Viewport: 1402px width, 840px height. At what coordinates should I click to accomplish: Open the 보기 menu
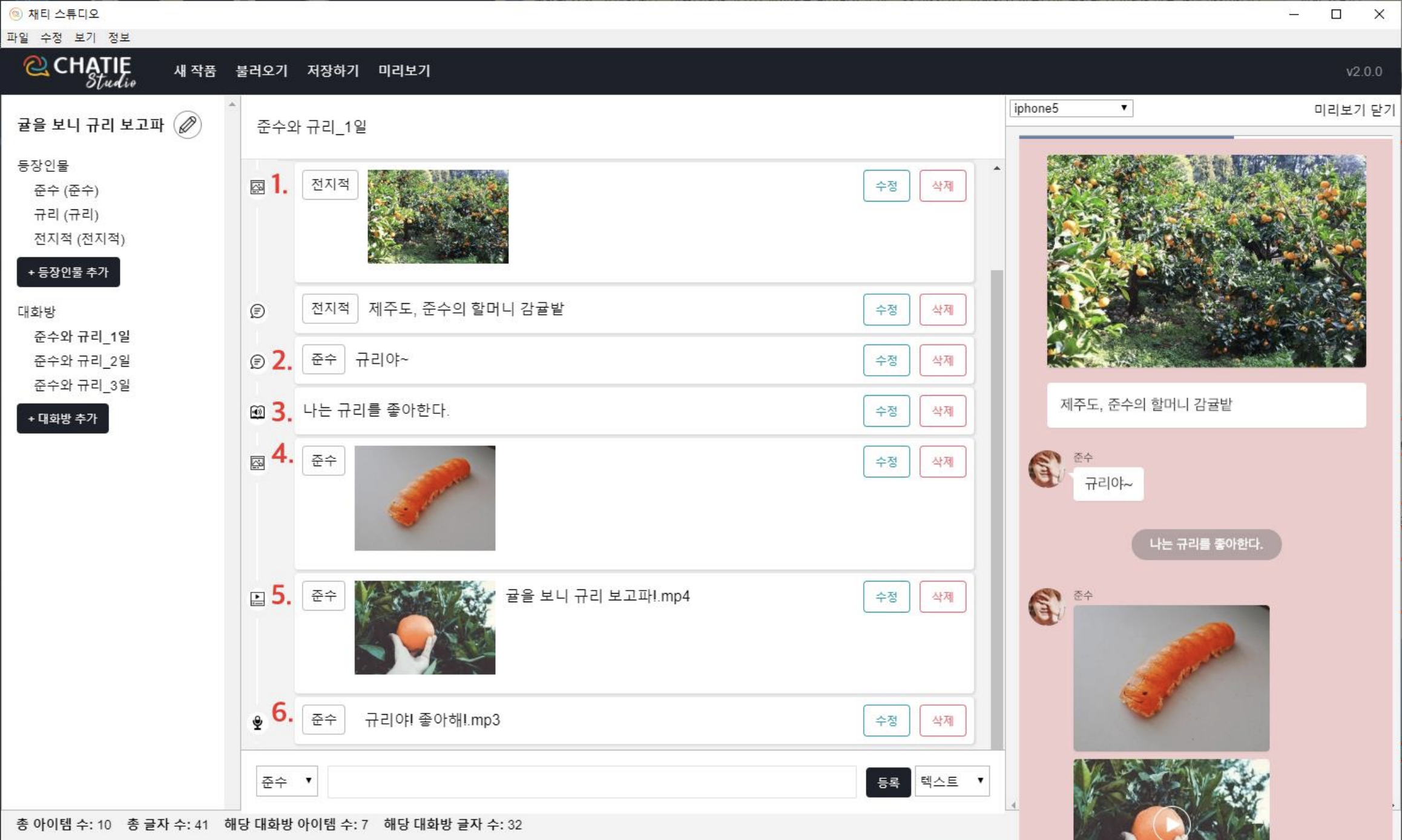tap(84, 38)
